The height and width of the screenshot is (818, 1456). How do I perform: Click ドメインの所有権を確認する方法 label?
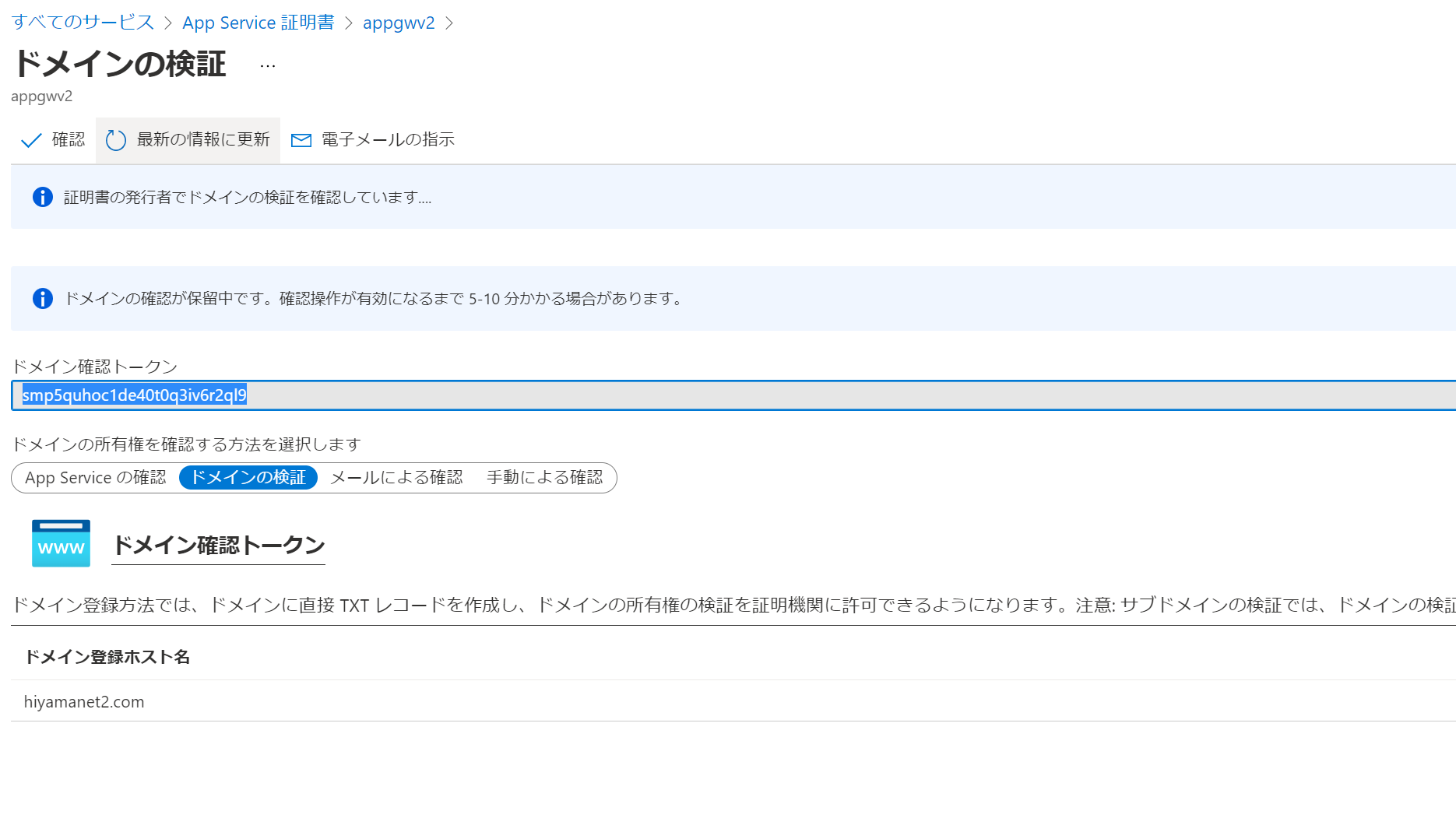coord(186,444)
